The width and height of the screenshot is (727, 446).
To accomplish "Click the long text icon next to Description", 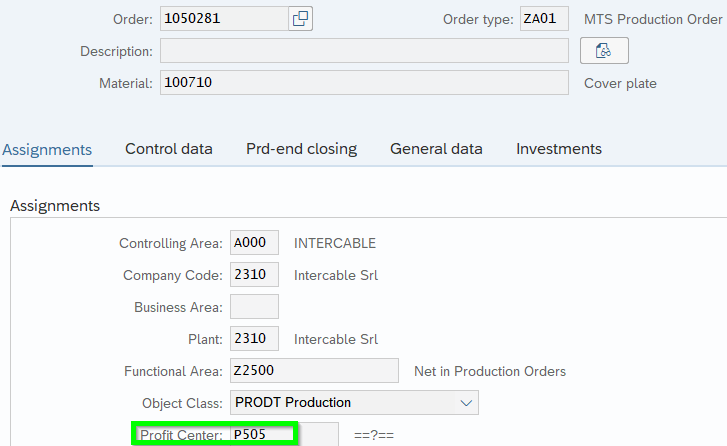I will tap(604, 51).
